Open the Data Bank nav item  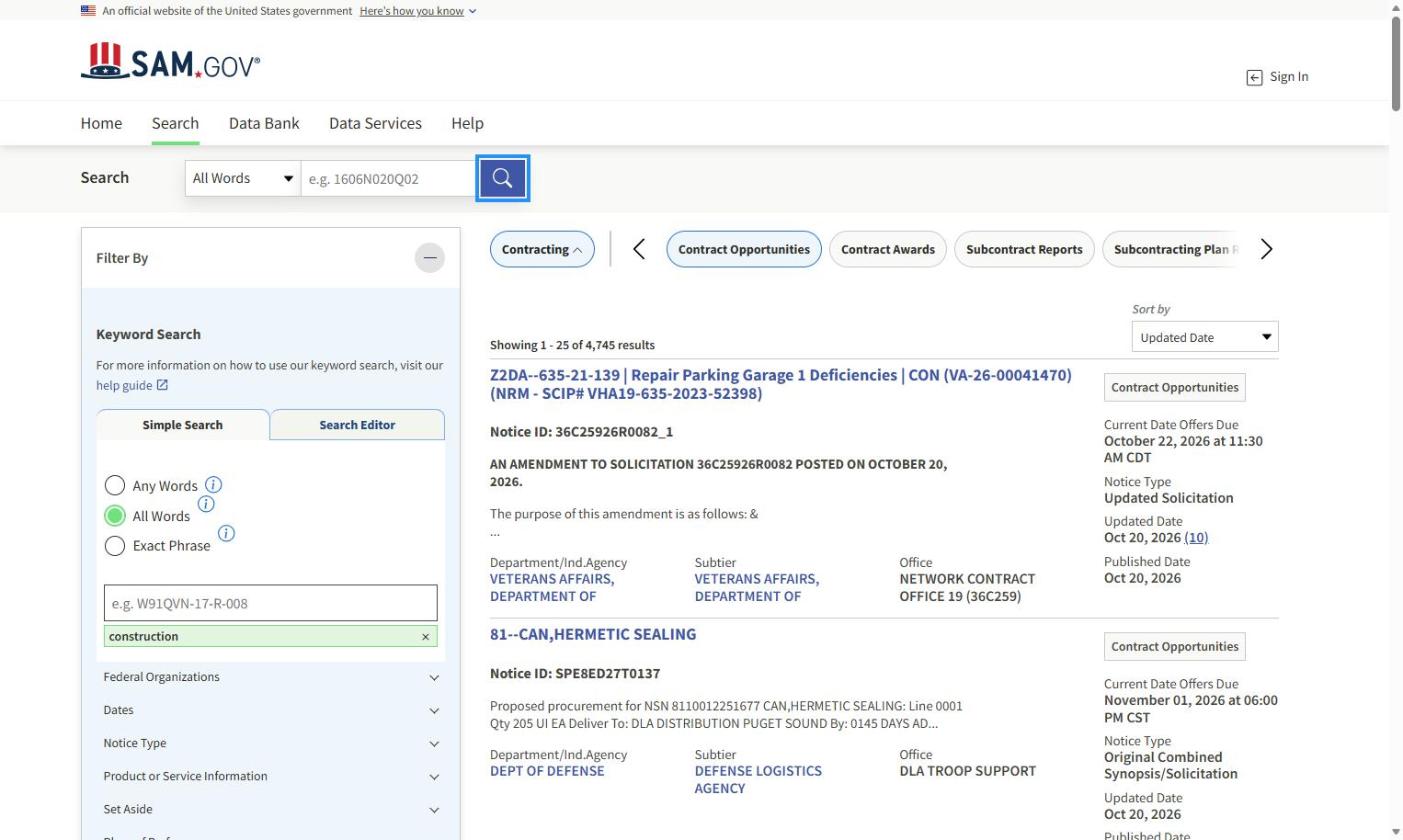(264, 123)
